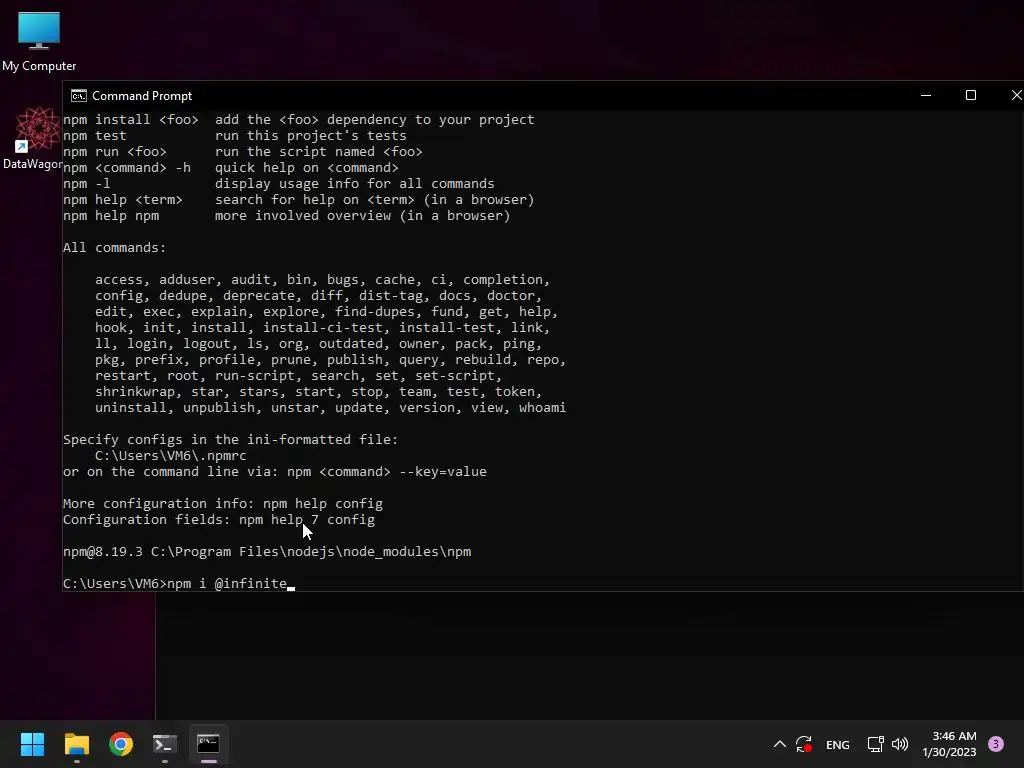Open the My Computer desktop icon
This screenshot has width=1024, height=768.
[39, 41]
